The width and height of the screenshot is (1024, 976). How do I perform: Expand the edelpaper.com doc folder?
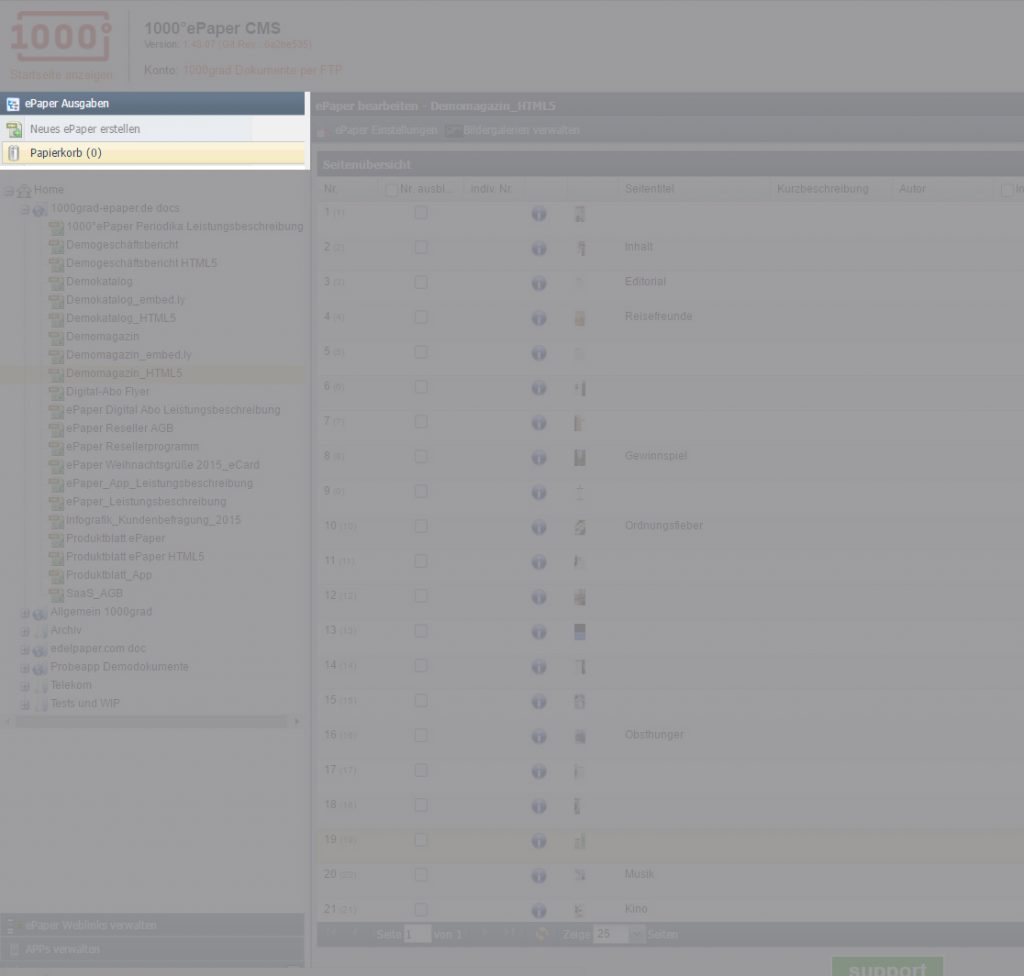25,650
